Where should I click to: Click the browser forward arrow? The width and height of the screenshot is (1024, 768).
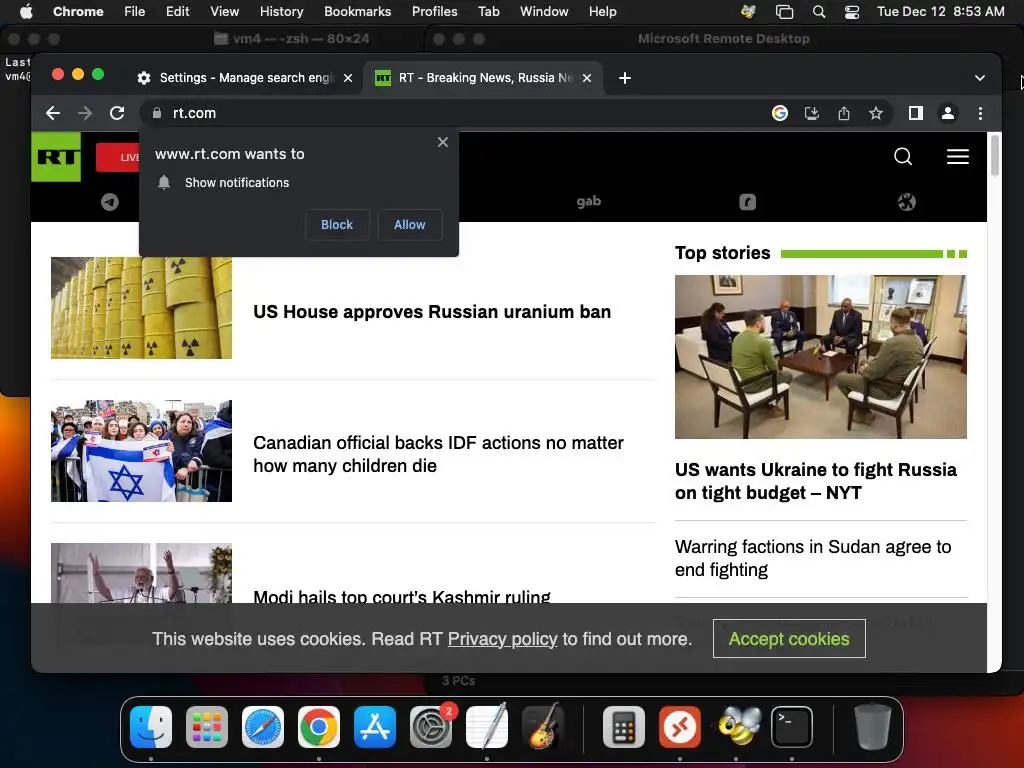85,113
